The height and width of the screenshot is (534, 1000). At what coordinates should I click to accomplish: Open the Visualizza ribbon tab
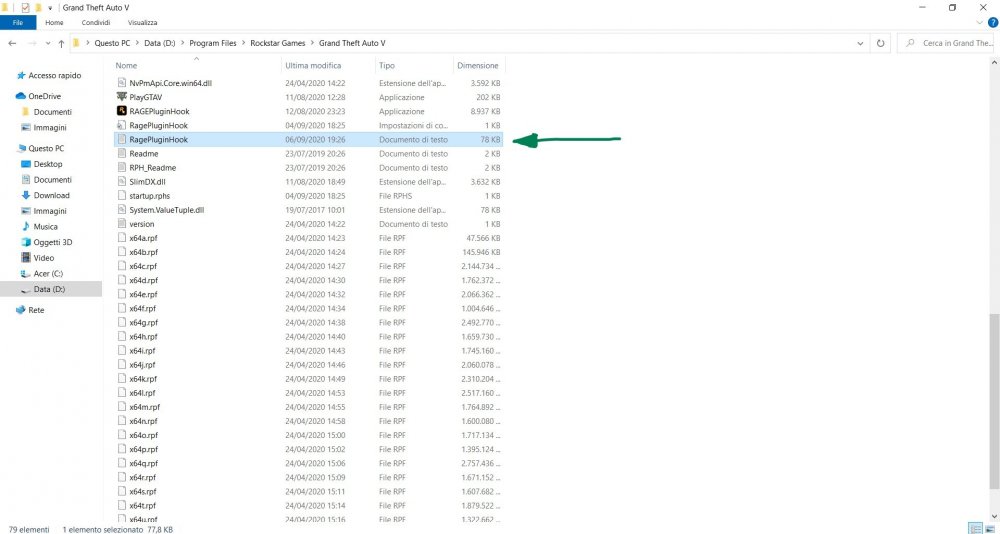click(142, 22)
